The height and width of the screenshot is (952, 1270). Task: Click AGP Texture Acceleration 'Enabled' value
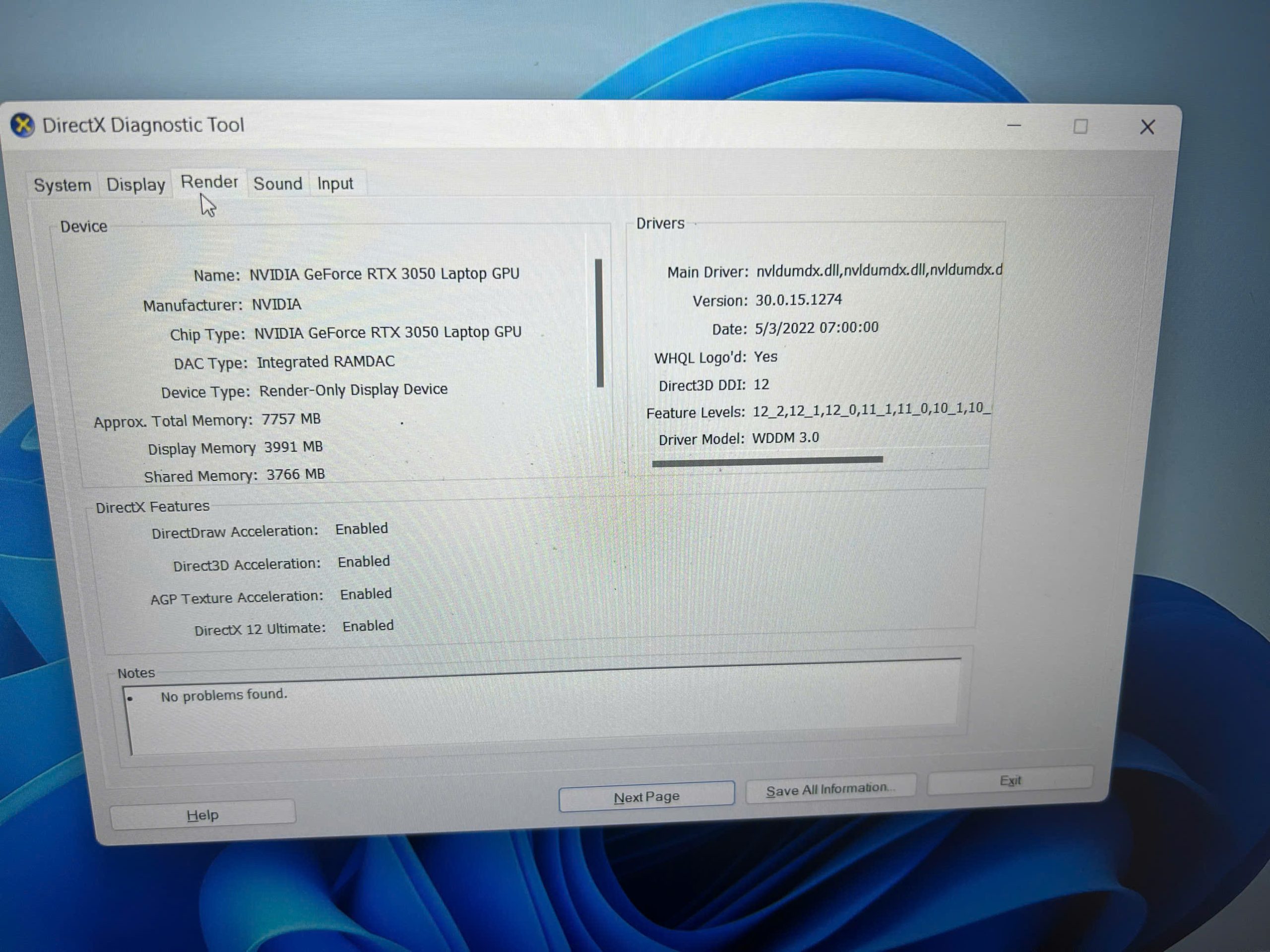pos(366,594)
